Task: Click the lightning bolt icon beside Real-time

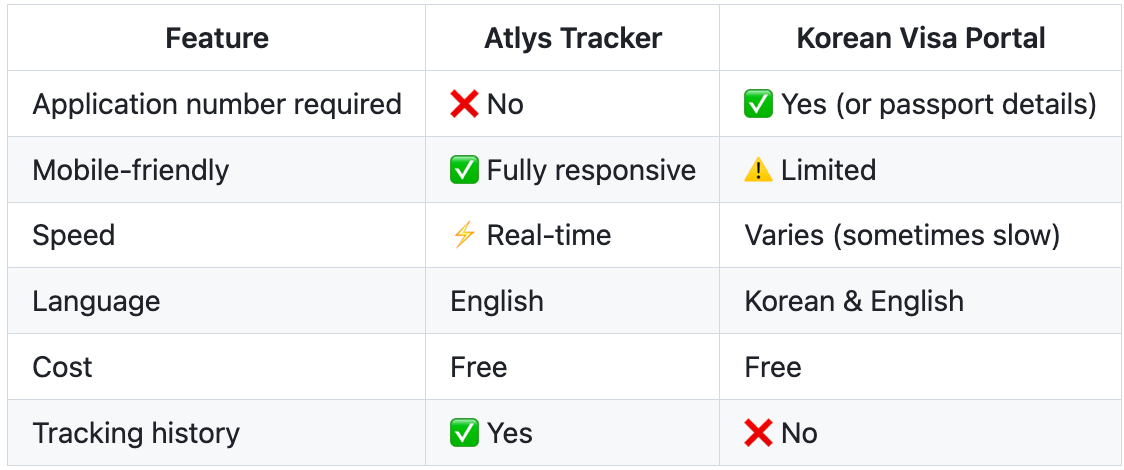Action: point(464,236)
